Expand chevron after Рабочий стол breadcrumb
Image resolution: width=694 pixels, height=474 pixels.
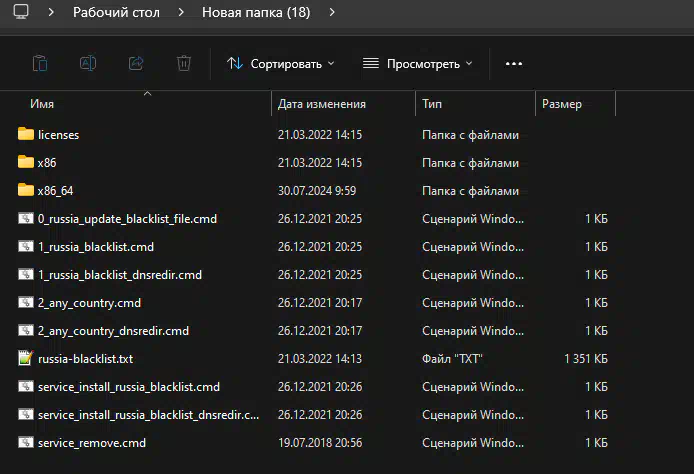(x=180, y=13)
